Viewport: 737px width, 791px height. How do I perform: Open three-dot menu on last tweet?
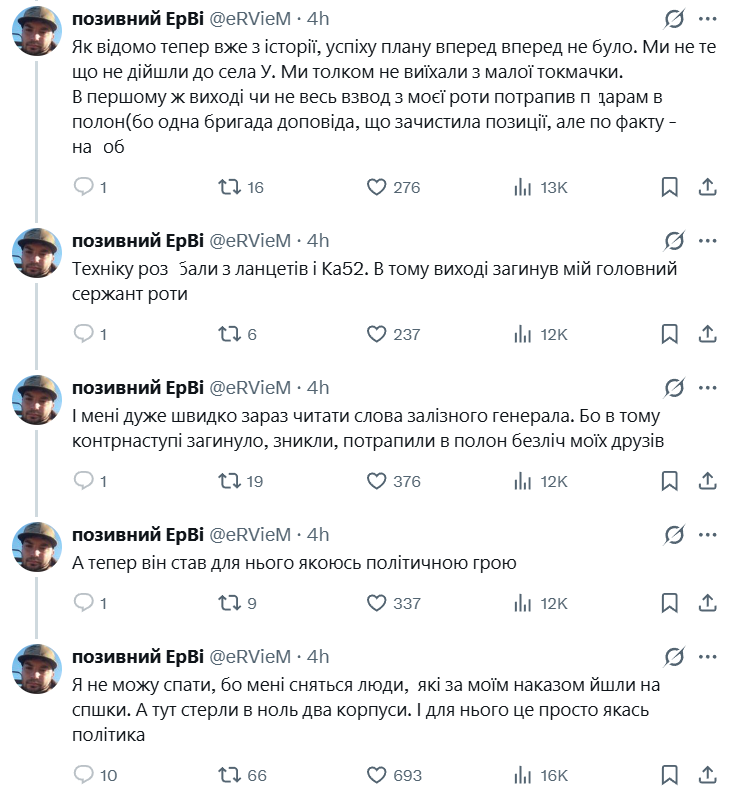coord(708,656)
